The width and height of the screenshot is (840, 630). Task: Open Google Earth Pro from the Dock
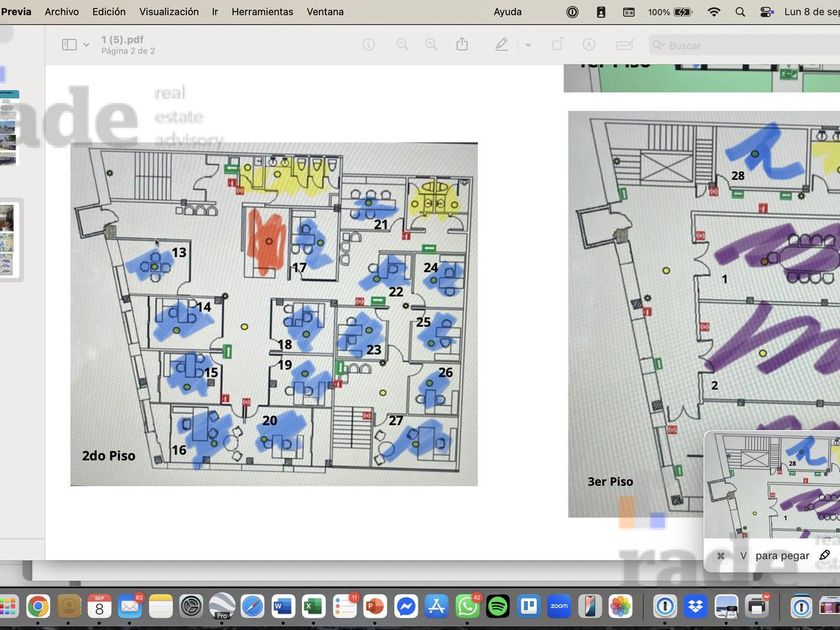click(222, 607)
